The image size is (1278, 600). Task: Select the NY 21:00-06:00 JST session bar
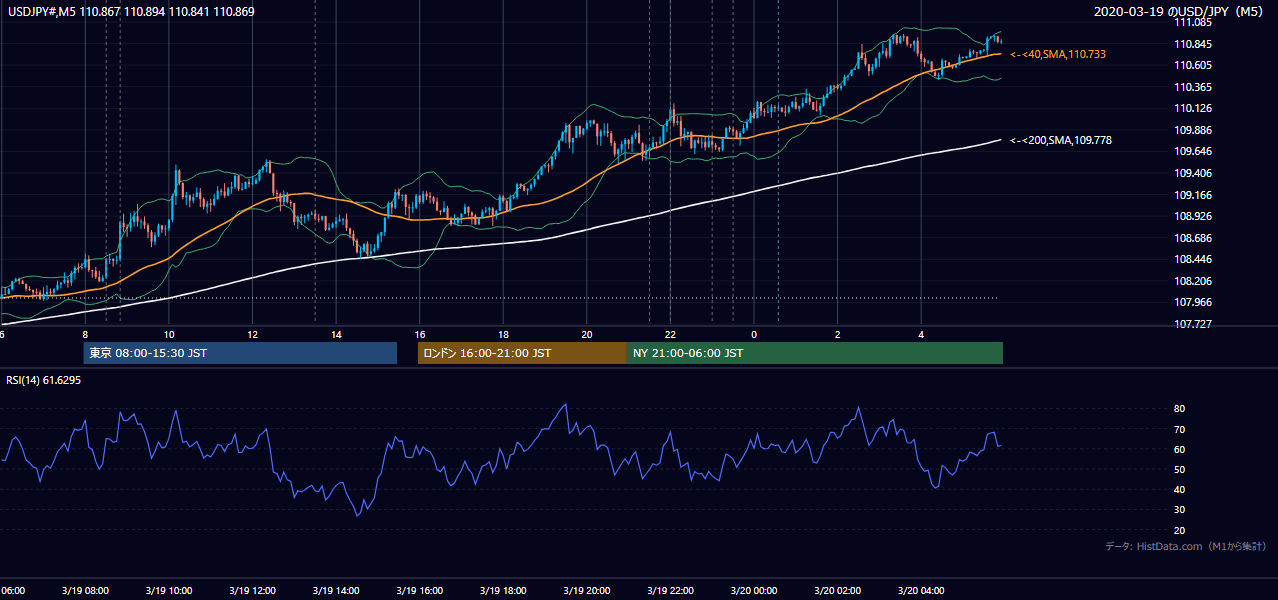pyautogui.click(x=815, y=353)
